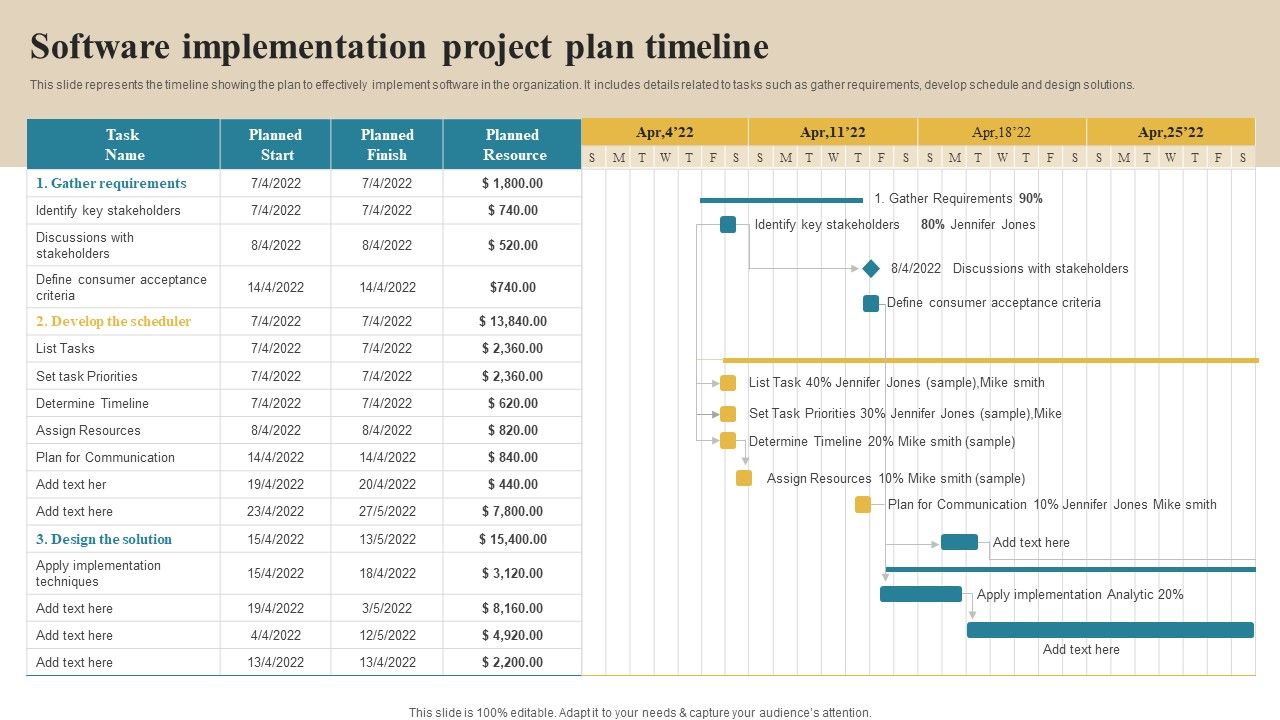Click the '$ 4,920.00' resource value
The height and width of the screenshot is (720, 1280).
[x=512, y=635]
